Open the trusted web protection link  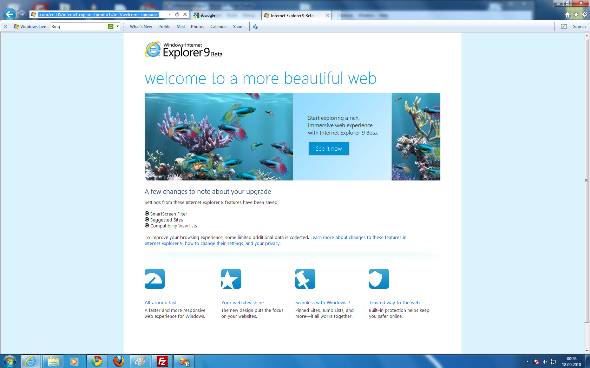394,303
